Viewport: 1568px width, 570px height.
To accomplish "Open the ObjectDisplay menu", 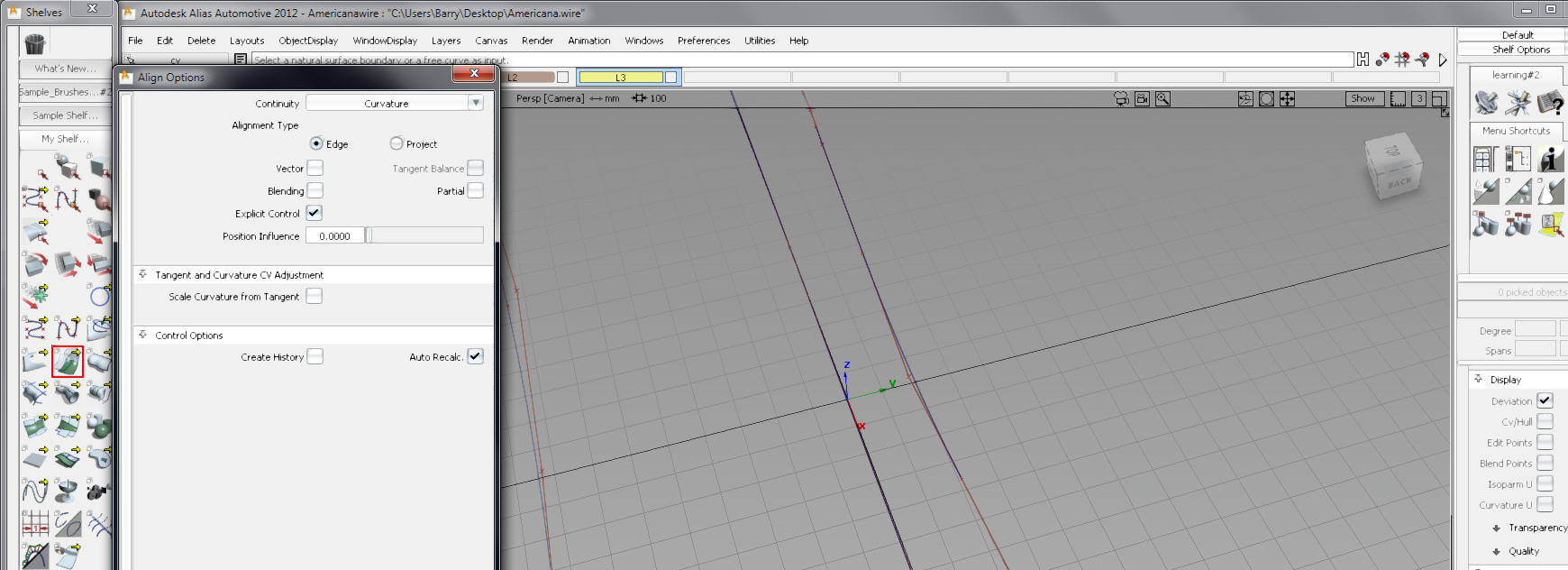I will coord(308,41).
